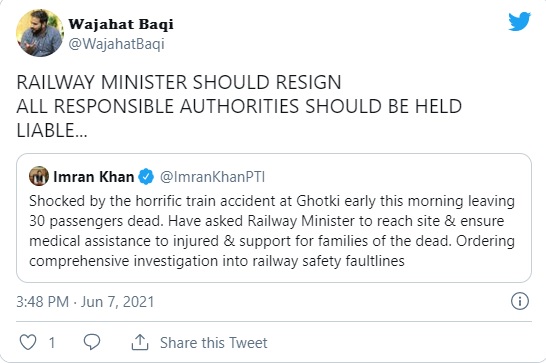
Task: Open the @WajahatBaqi handle link
Action: pos(116,44)
